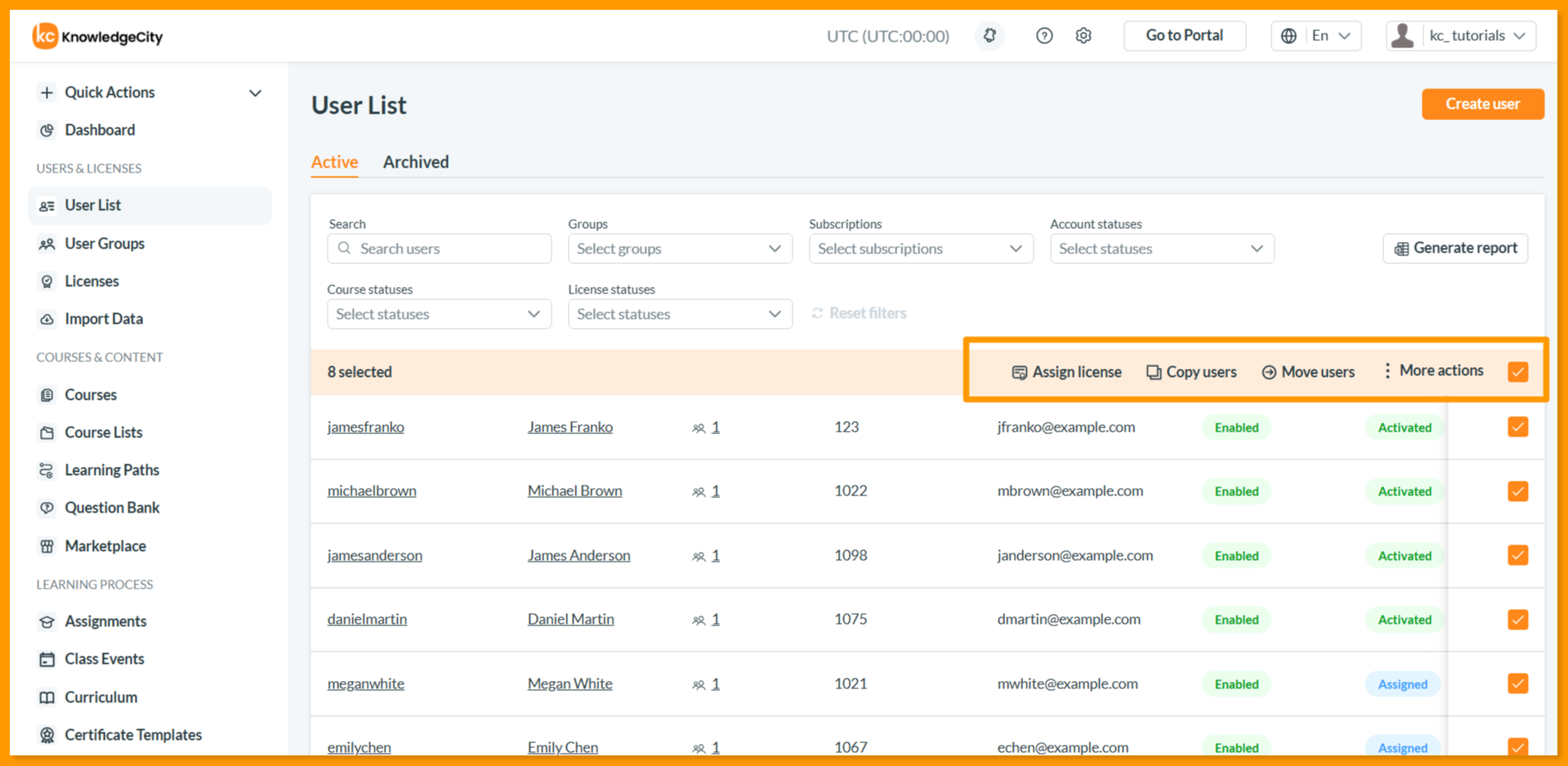
Task: Open the License statuses dropdown
Action: [680, 314]
